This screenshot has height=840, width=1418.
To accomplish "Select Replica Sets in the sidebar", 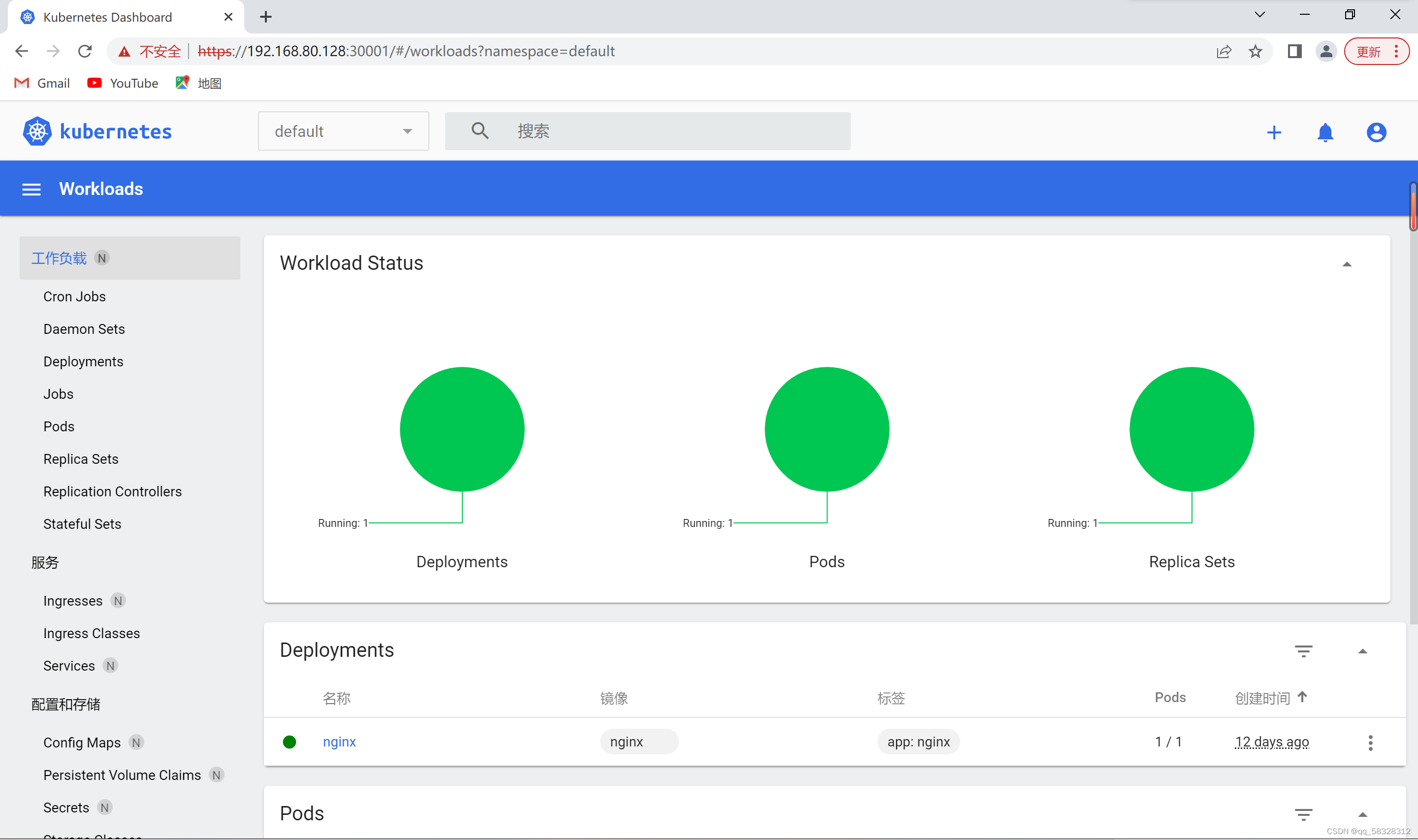I will point(81,458).
